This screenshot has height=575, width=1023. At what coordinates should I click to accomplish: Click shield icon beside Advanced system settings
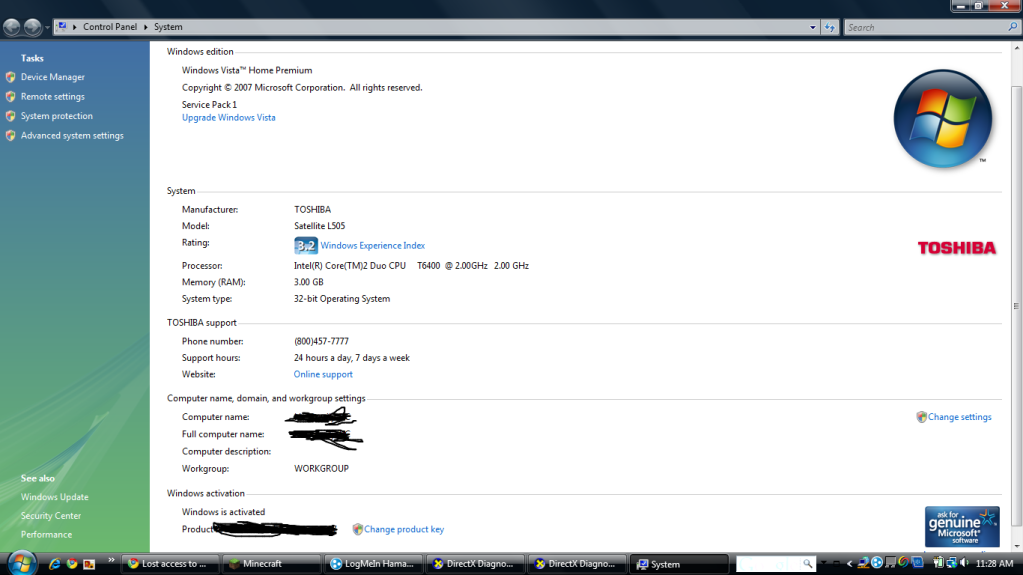[10, 136]
